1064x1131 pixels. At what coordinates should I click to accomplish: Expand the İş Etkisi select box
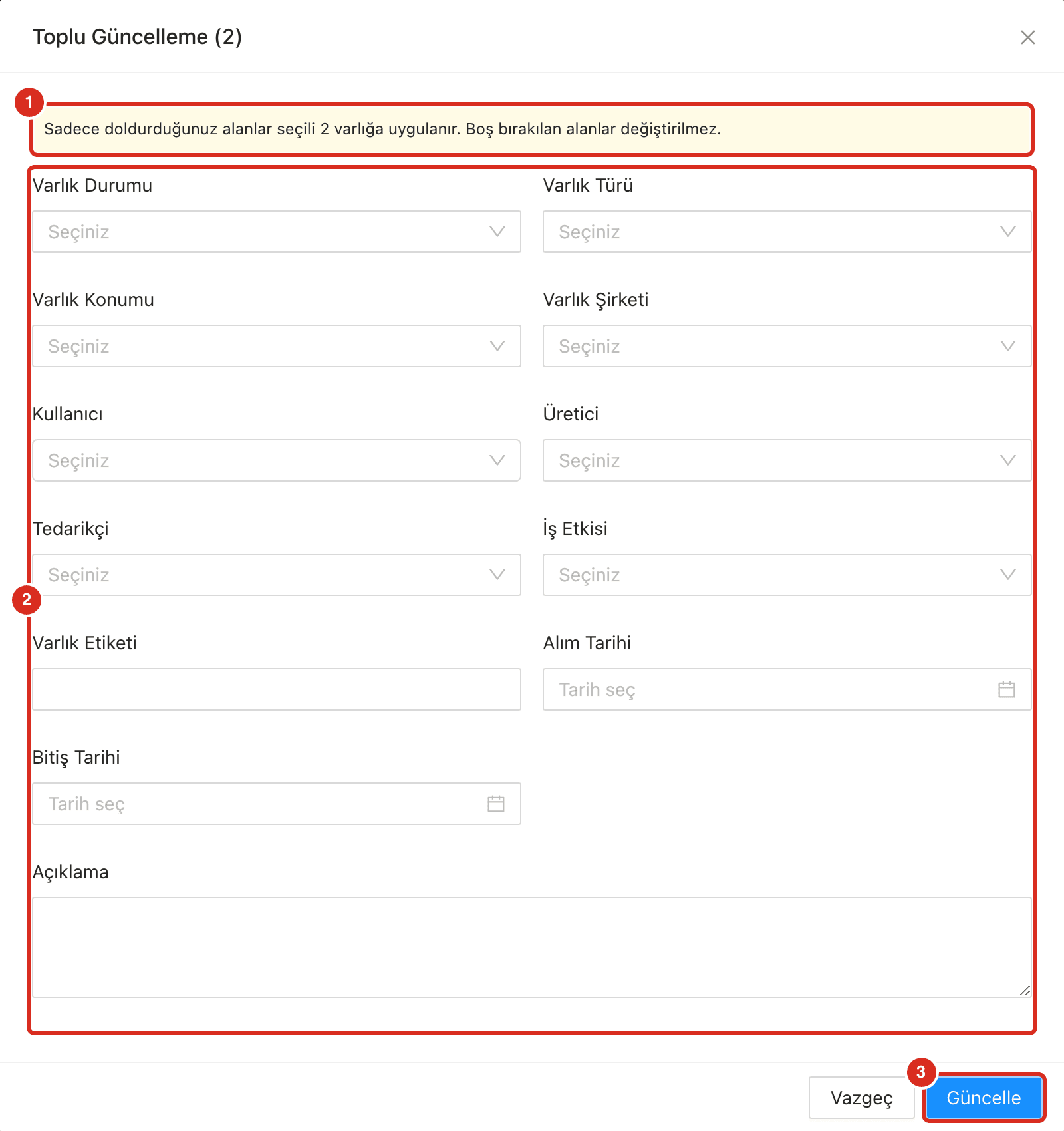coord(787,575)
